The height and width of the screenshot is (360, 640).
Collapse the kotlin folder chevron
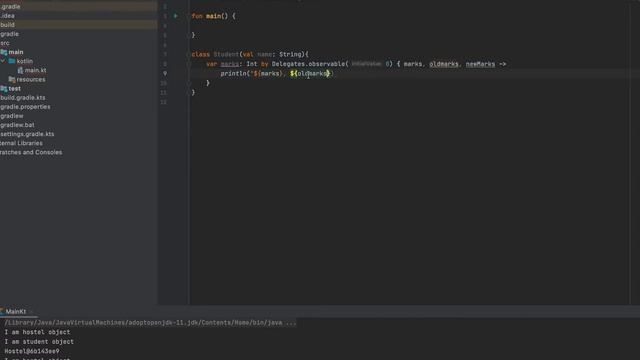[x=3, y=61]
